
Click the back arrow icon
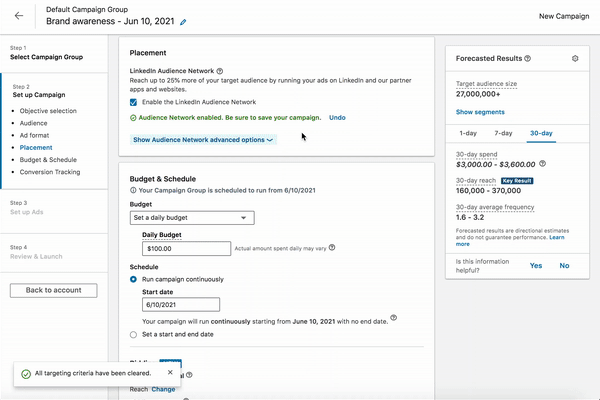19,16
